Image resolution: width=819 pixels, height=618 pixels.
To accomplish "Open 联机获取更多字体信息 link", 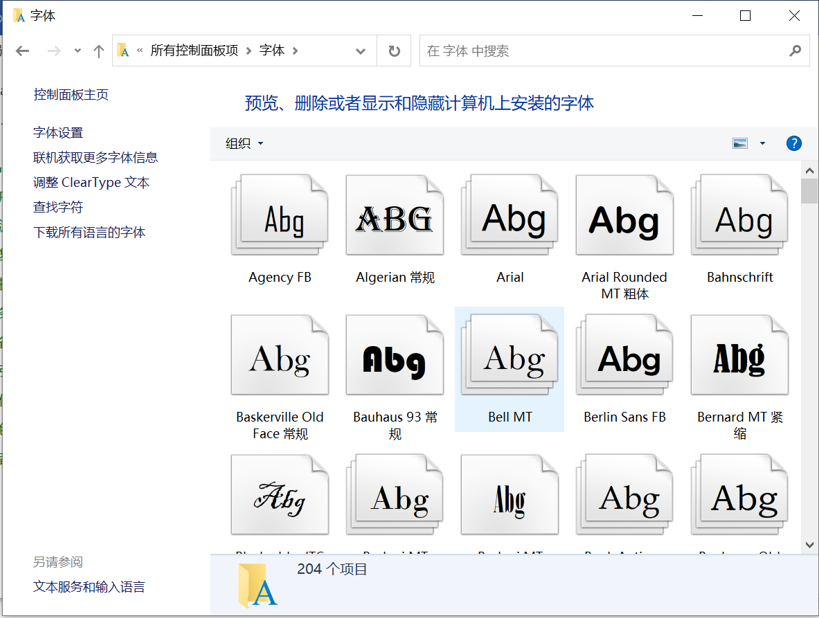I will click(x=96, y=158).
